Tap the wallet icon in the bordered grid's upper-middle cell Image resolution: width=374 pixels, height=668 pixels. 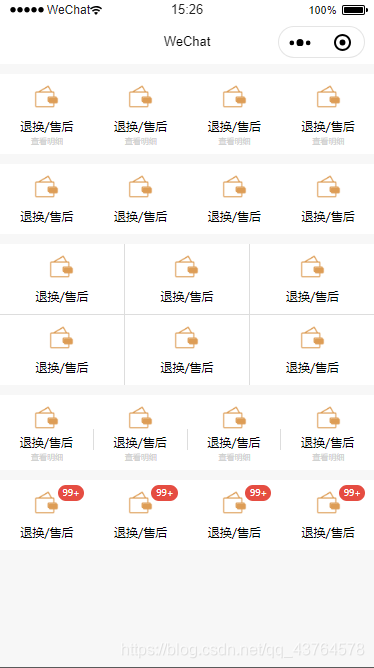click(187, 267)
